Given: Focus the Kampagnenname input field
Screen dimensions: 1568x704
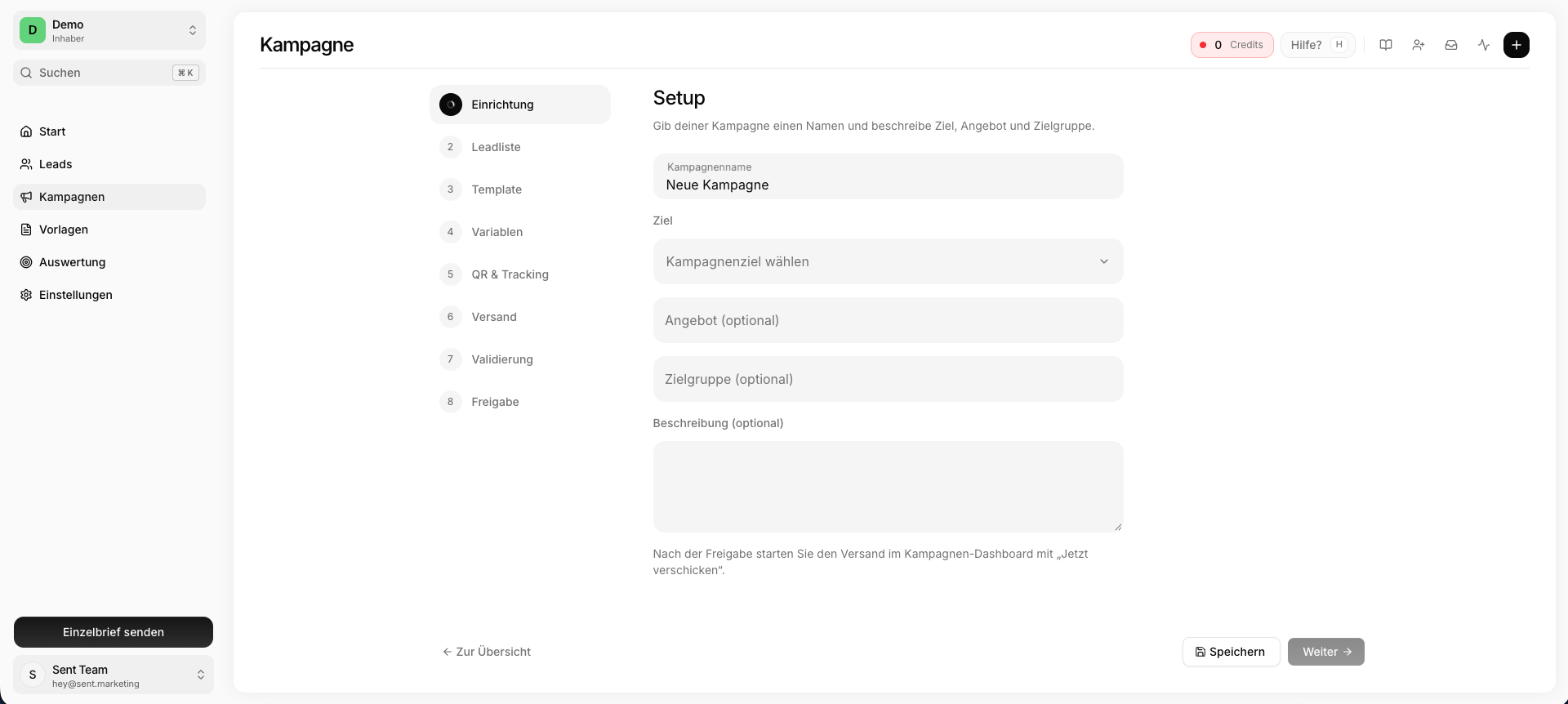Looking at the screenshot, I should point(888,176).
